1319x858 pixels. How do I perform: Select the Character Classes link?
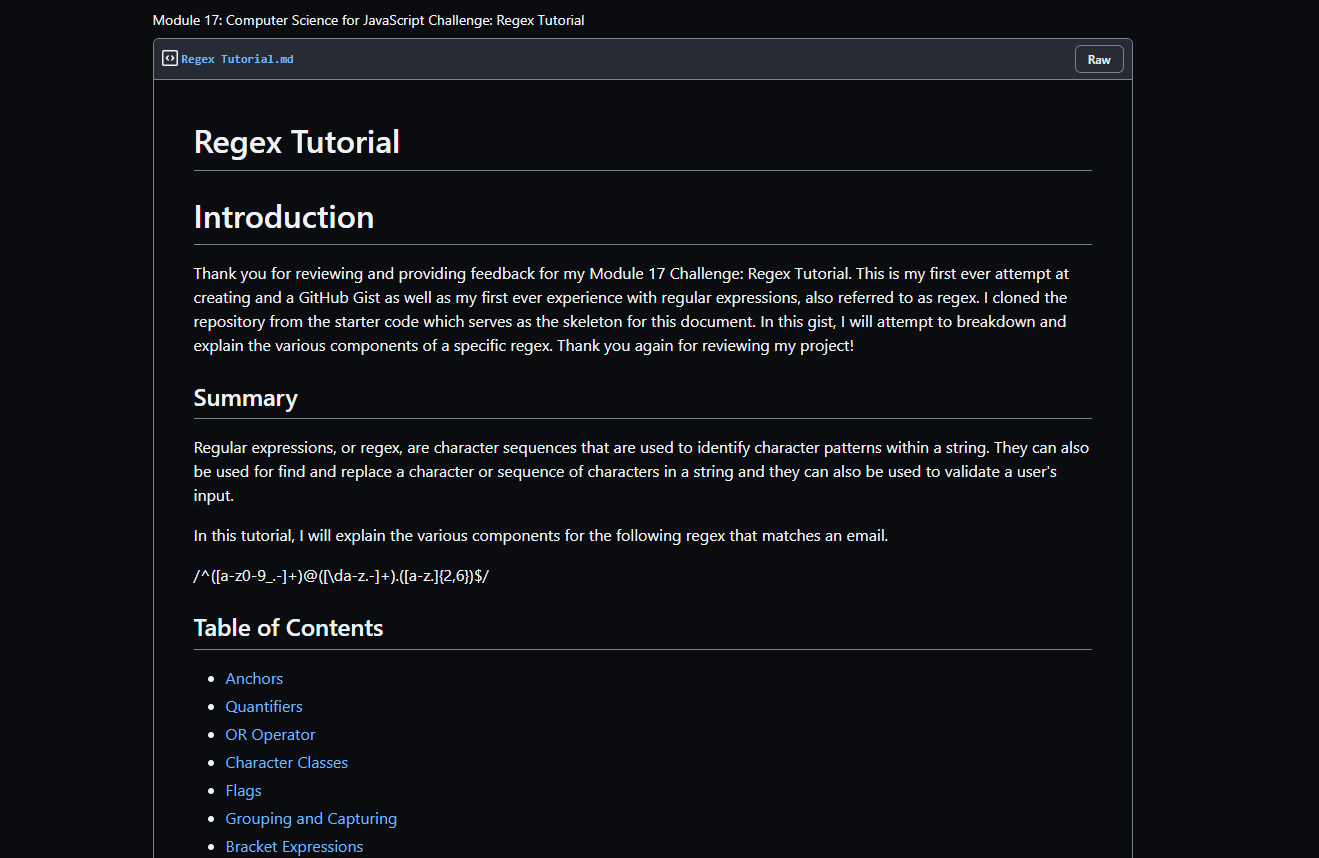click(x=287, y=762)
